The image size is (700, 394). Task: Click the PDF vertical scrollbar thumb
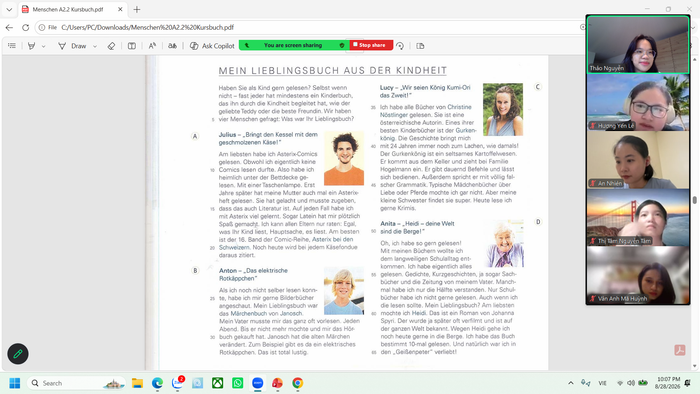tap(694, 200)
